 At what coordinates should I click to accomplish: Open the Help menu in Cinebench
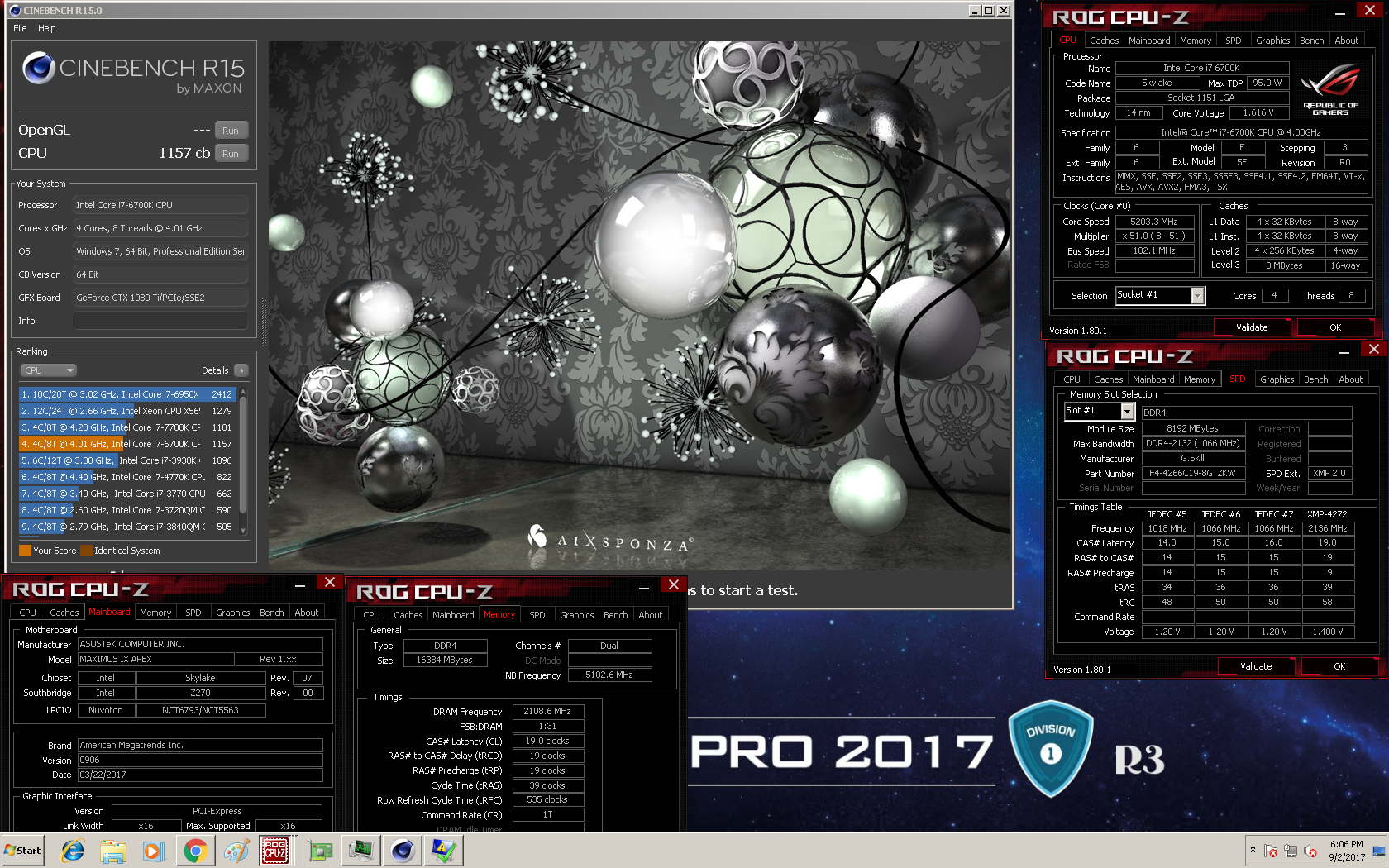(x=47, y=28)
